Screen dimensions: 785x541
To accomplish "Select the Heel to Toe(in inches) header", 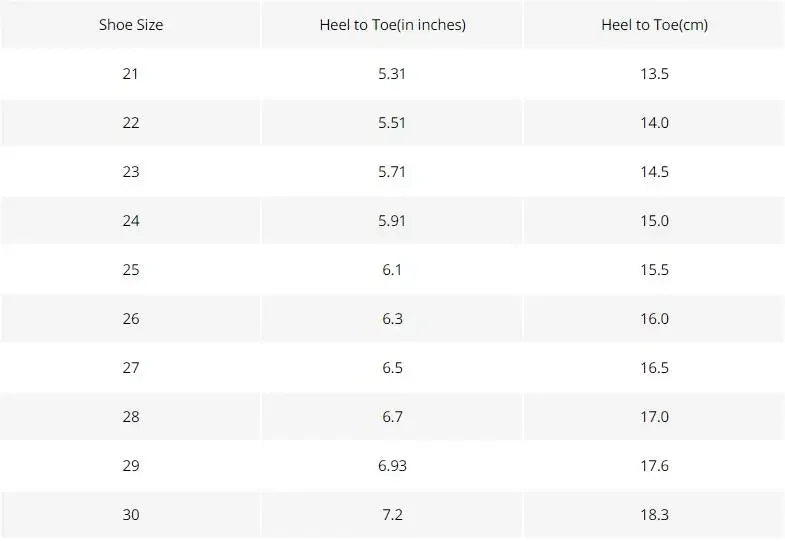I will [x=392, y=25].
